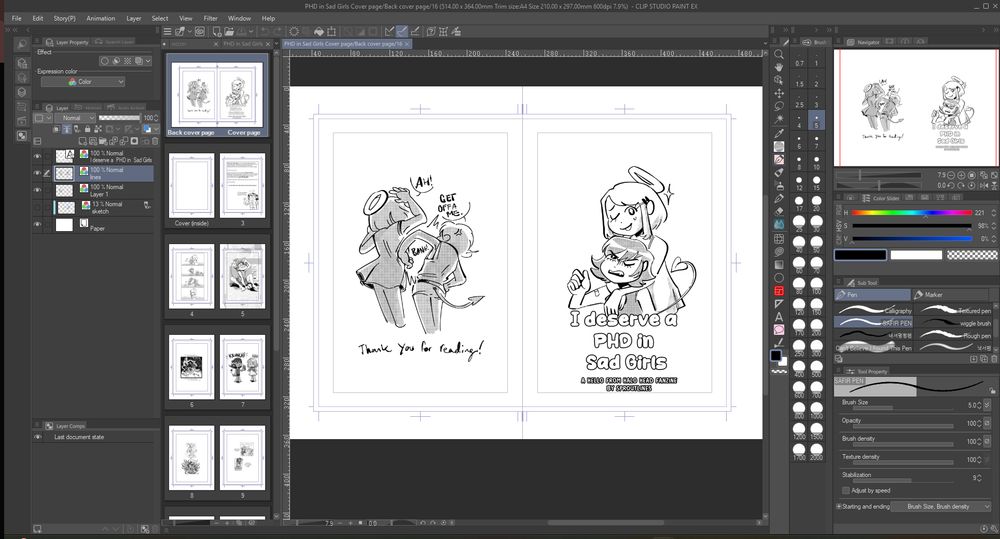
Task: Select the Operation object tool
Action: point(779,80)
